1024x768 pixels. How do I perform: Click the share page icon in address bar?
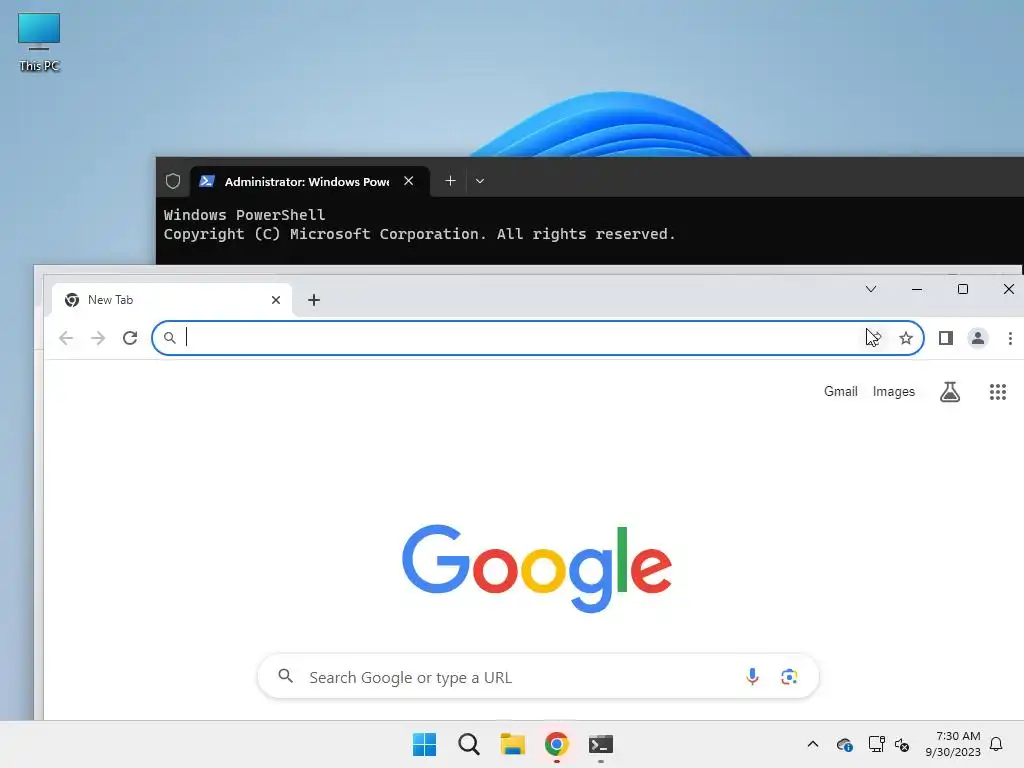coord(874,338)
